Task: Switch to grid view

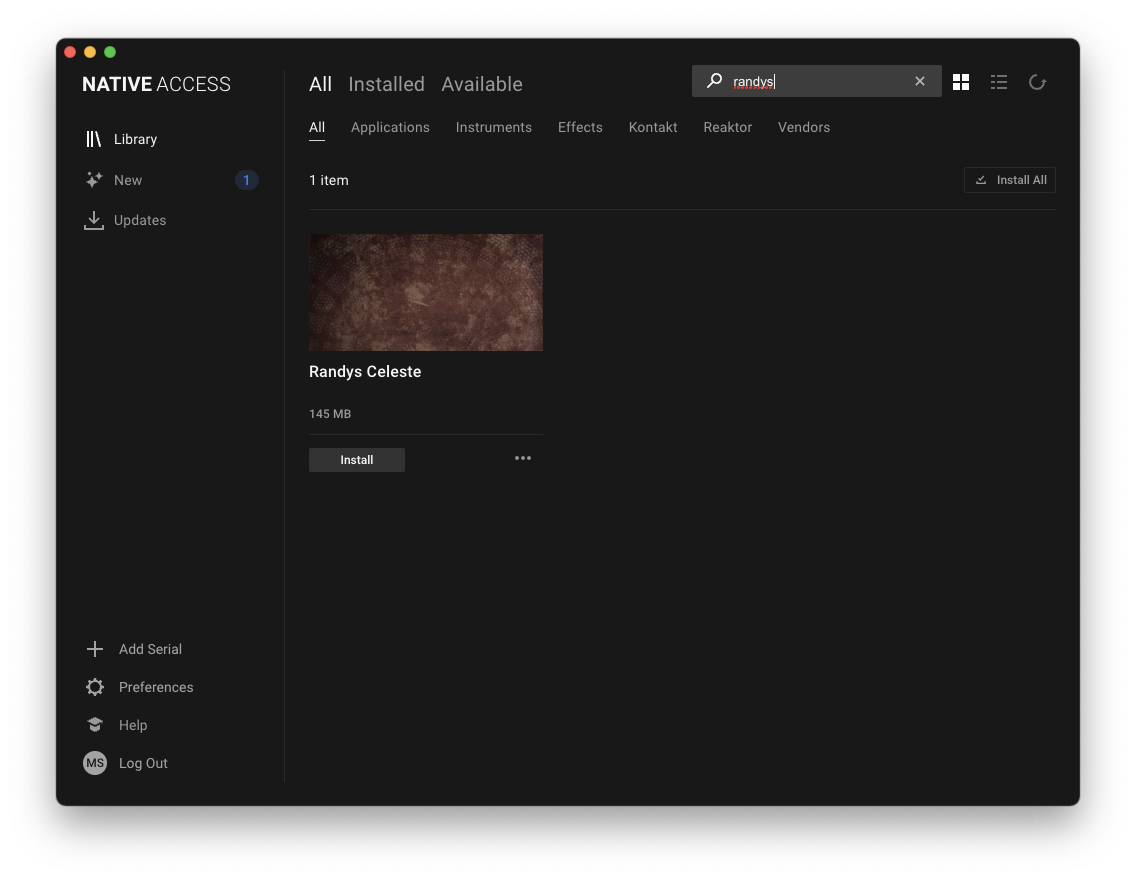Action: 961,82
